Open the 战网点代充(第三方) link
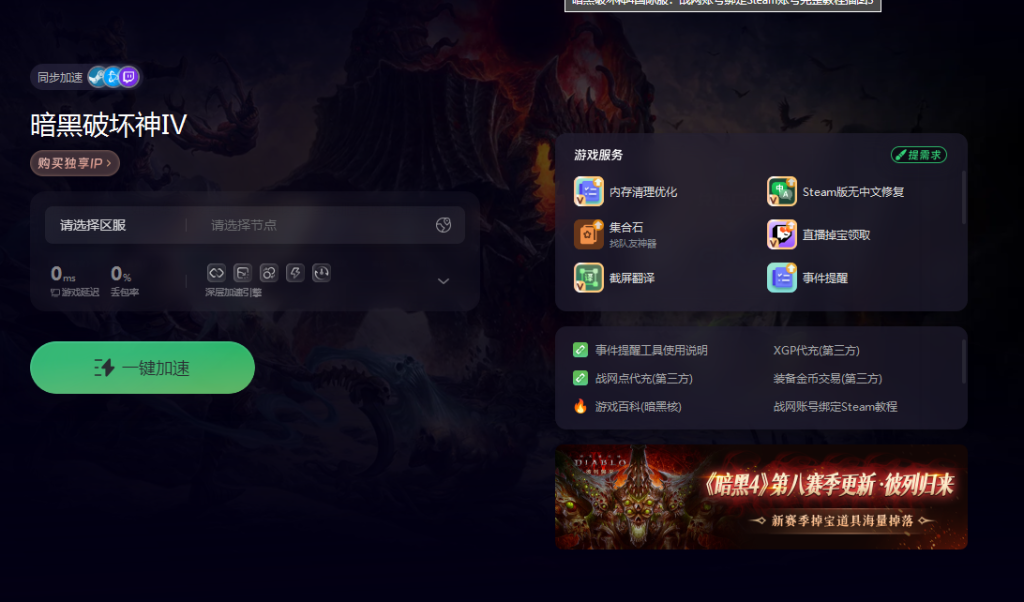This screenshot has height=602, width=1024. pos(644,379)
